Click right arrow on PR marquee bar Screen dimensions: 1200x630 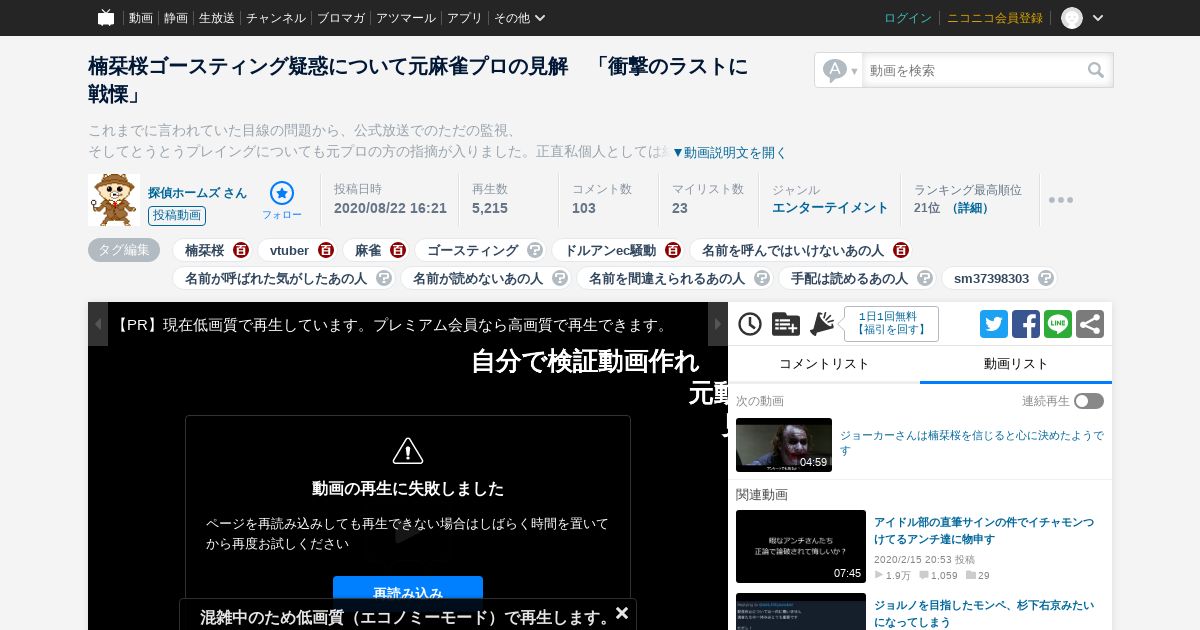(x=718, y=324)
